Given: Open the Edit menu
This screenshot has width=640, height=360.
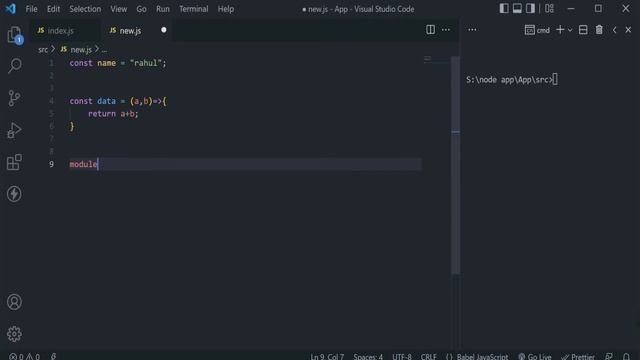Looking at the screenshot, I should (x=53, y=9).
